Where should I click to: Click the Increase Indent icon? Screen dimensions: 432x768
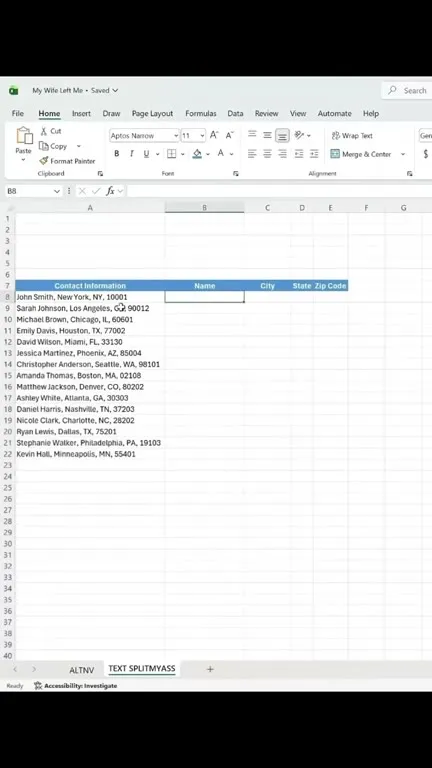(314, 154)
